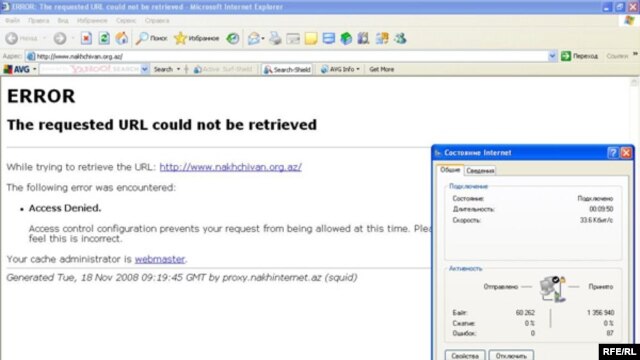
Task: Click the webmaster link
Action: click(x=160, y=259)
